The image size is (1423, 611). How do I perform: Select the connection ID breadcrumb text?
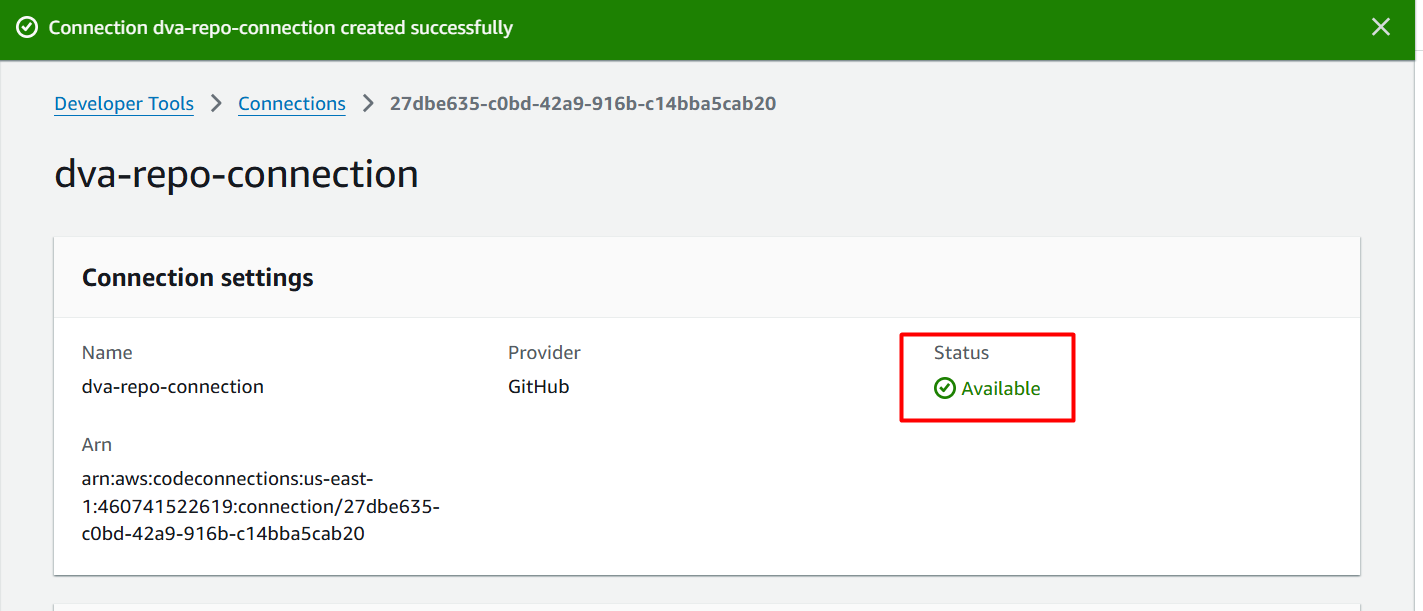582,104
